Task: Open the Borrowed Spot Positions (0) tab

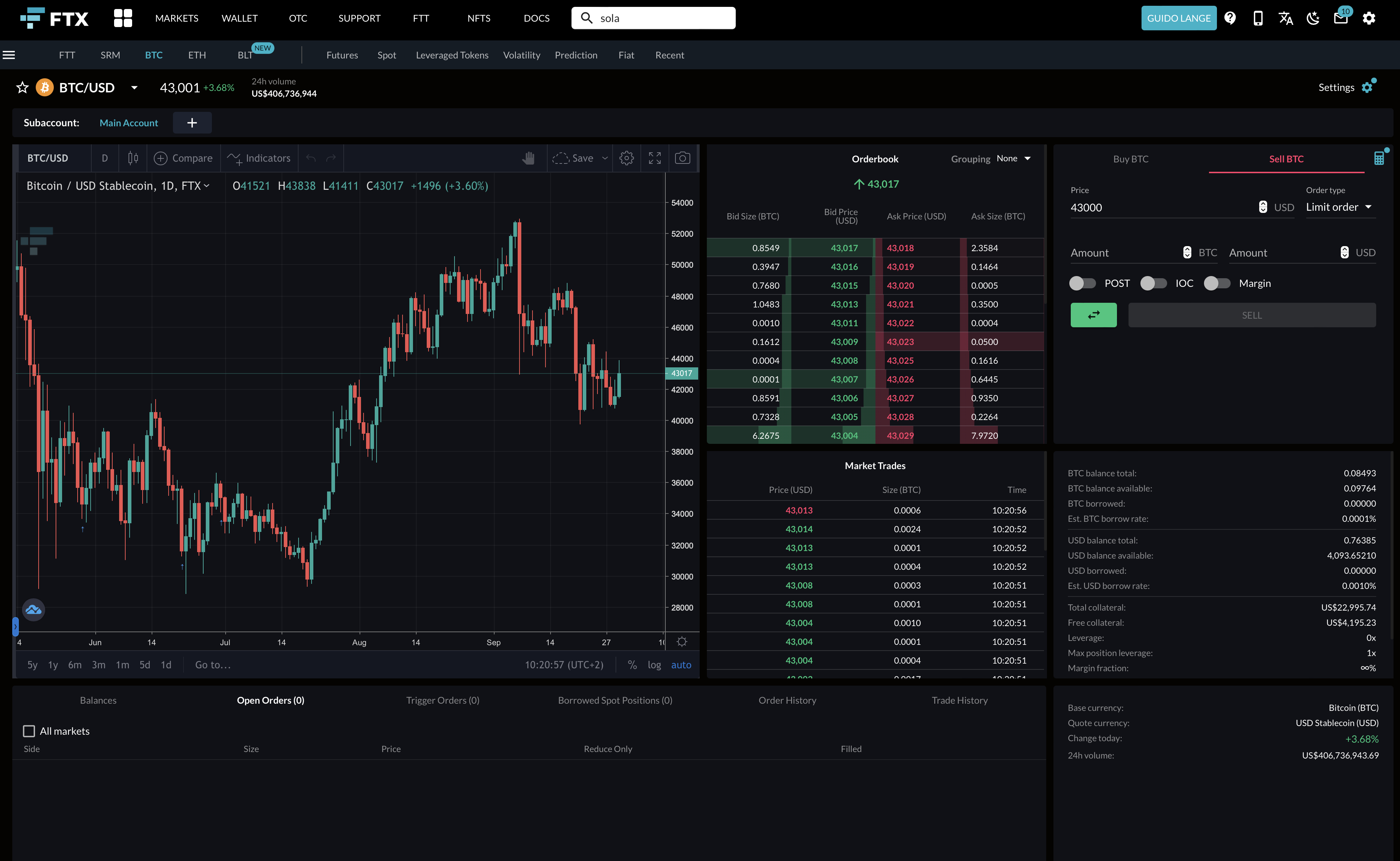Action: [614, 700]
